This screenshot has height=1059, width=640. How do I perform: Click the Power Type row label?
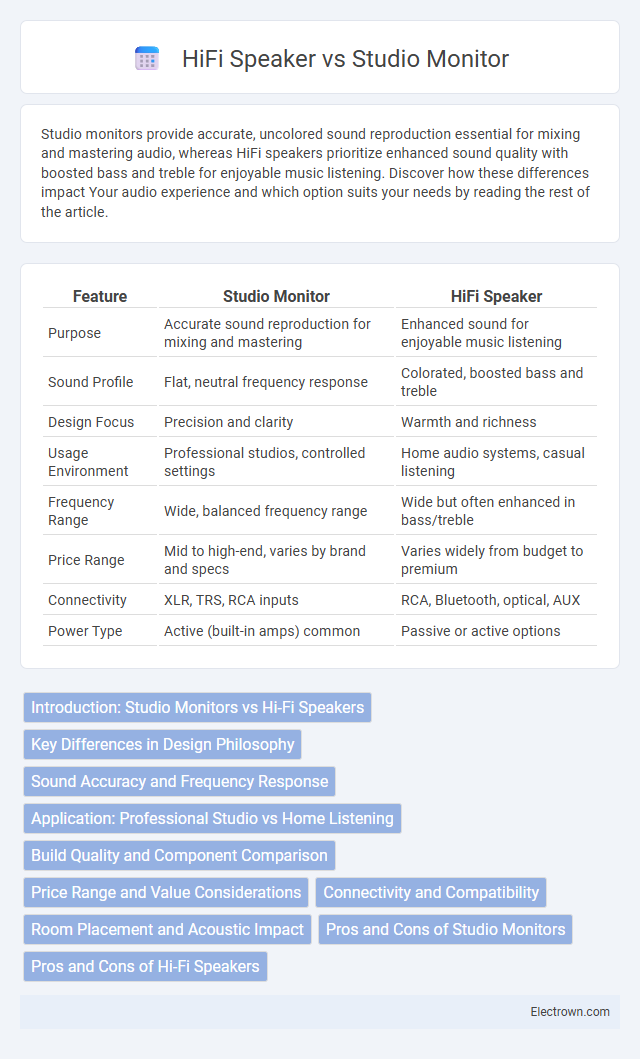[x=85, y=631]
